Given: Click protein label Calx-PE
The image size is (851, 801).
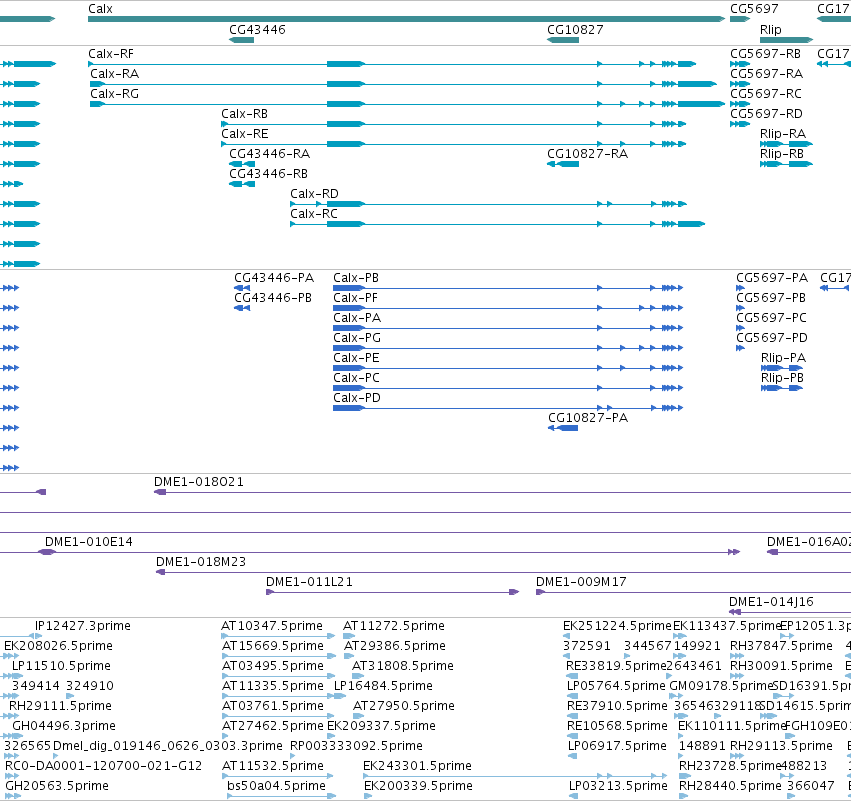Looking at the screenshot, I should (356, 358).
